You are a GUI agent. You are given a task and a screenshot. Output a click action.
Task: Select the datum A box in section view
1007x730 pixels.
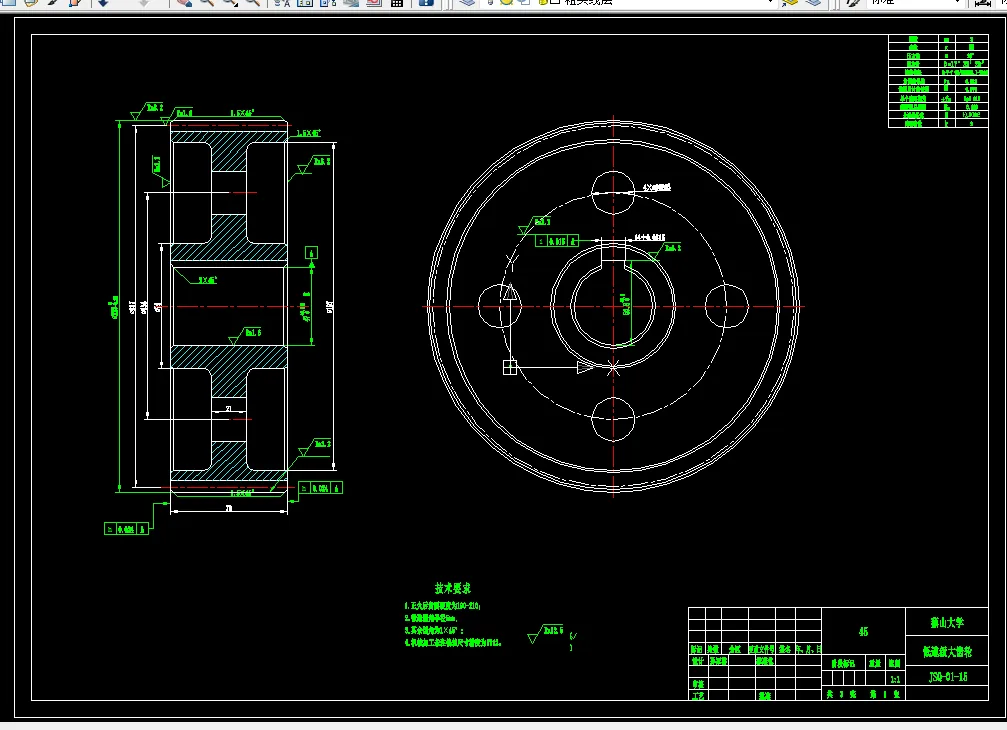(311, 252)
